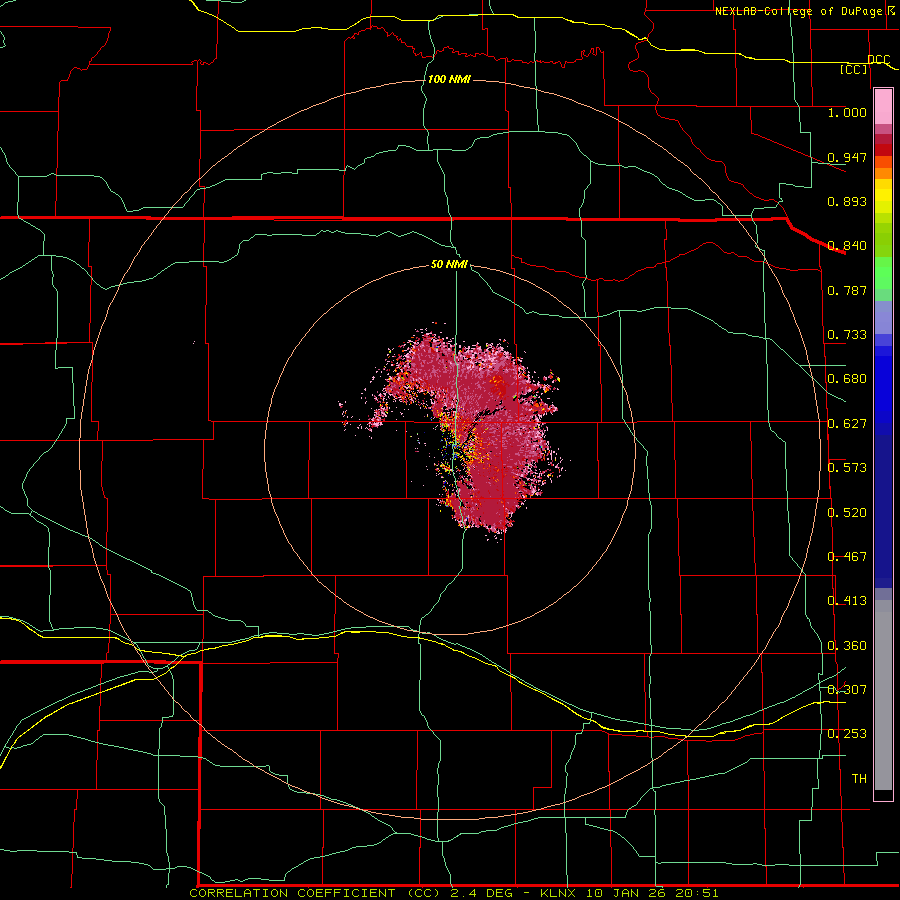Viewport: 900px width, 900px height.
Task: Click the 0.733 scale value
Action: [847, 335]
